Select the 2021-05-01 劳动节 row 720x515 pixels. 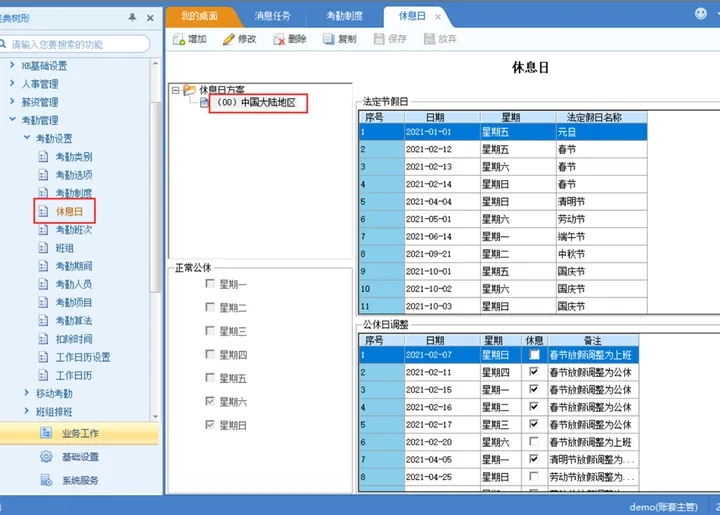pos(503,219)
